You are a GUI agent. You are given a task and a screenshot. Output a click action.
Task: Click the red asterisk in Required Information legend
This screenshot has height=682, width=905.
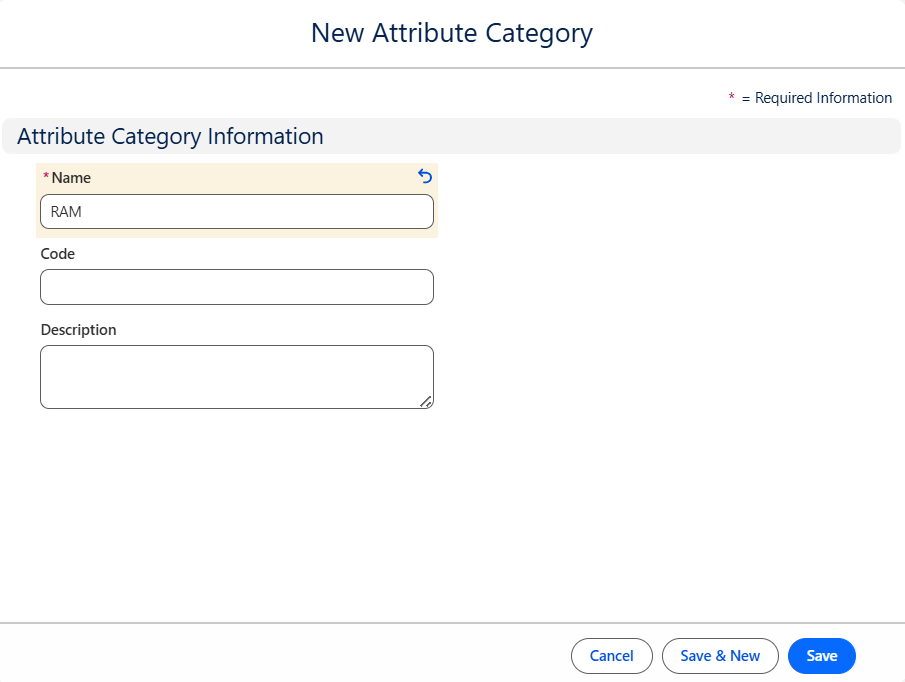click(x=731, y=98)
